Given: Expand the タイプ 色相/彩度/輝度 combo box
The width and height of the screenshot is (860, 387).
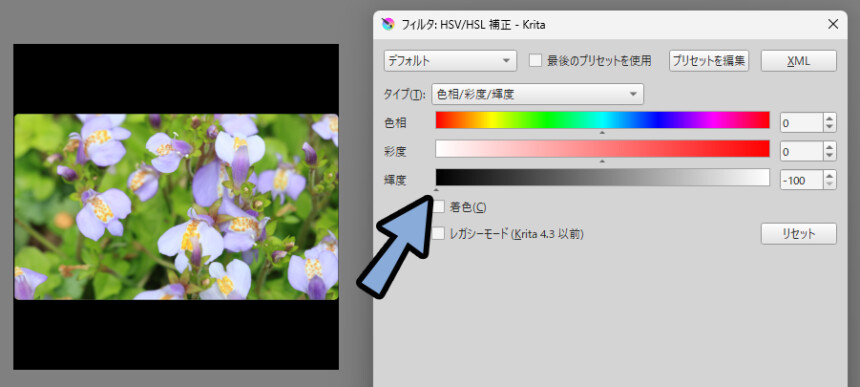Looking at the screenshot, I should (538, 94).
